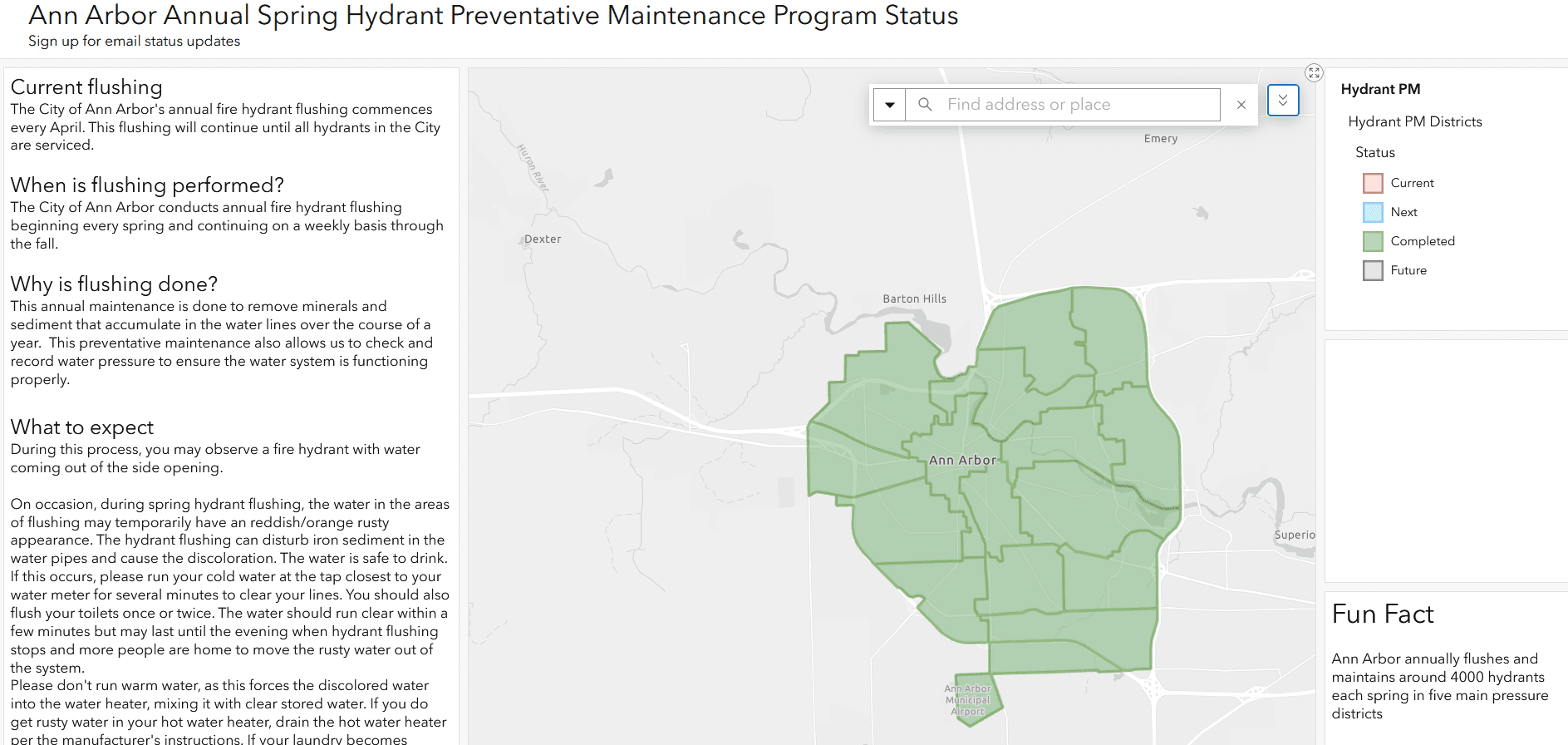Click the Next status legend swatch
The height and width of the screenshot is (745, 1568).
1373,212
